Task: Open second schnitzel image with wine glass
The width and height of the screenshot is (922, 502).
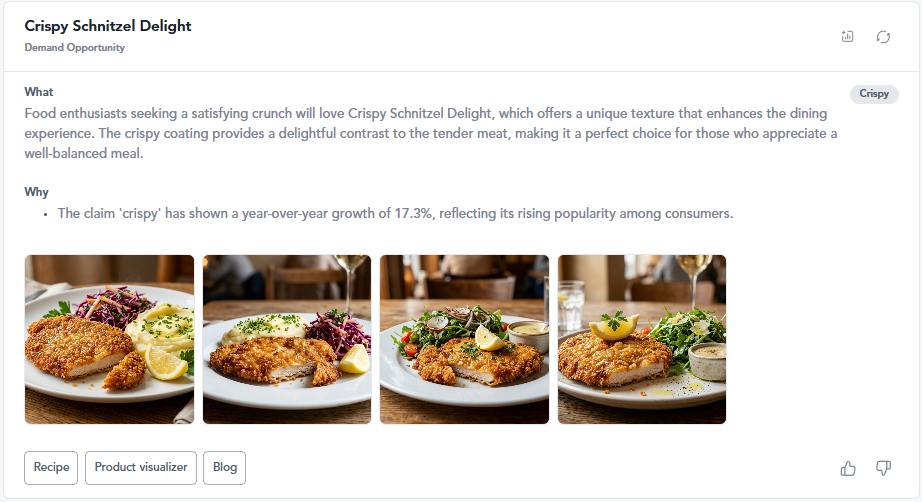Action: tap(287, 339)
